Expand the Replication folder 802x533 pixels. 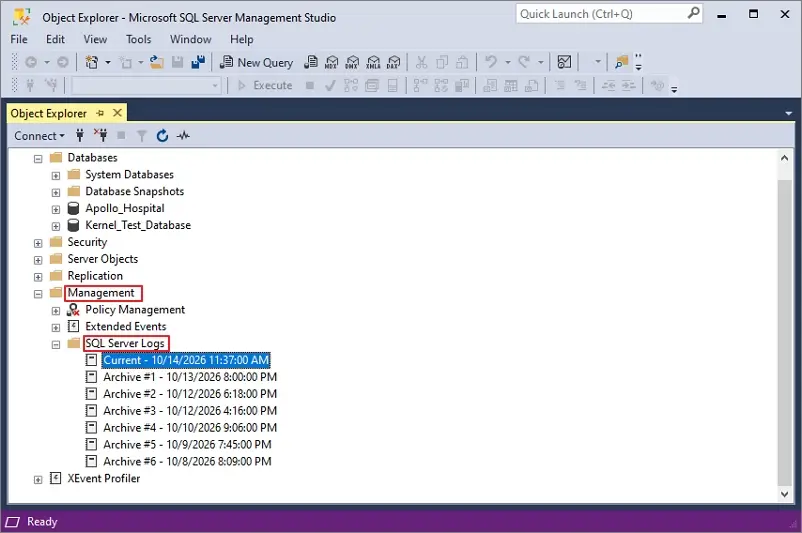tap(38, 277)
